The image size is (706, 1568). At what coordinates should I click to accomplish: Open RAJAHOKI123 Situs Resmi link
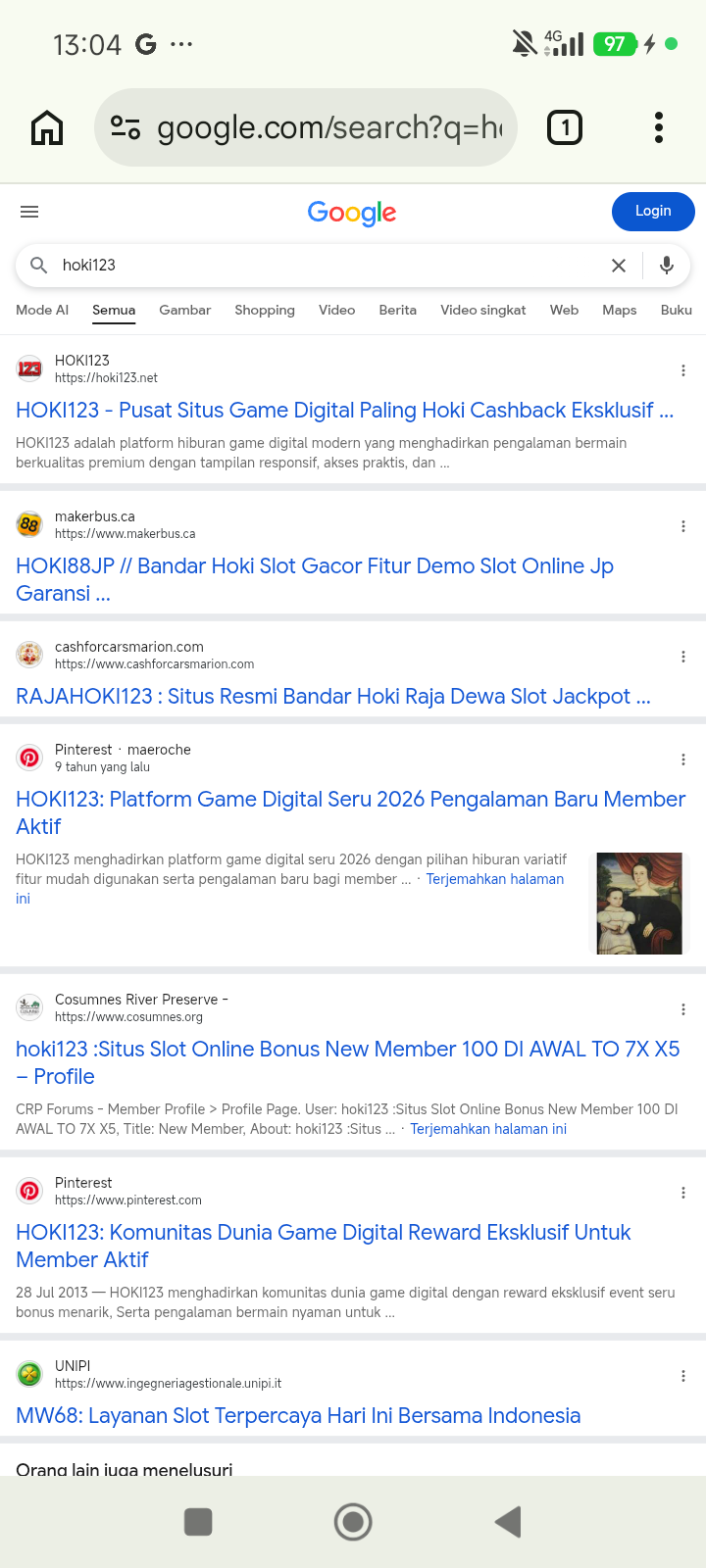(x=333, y=697)
